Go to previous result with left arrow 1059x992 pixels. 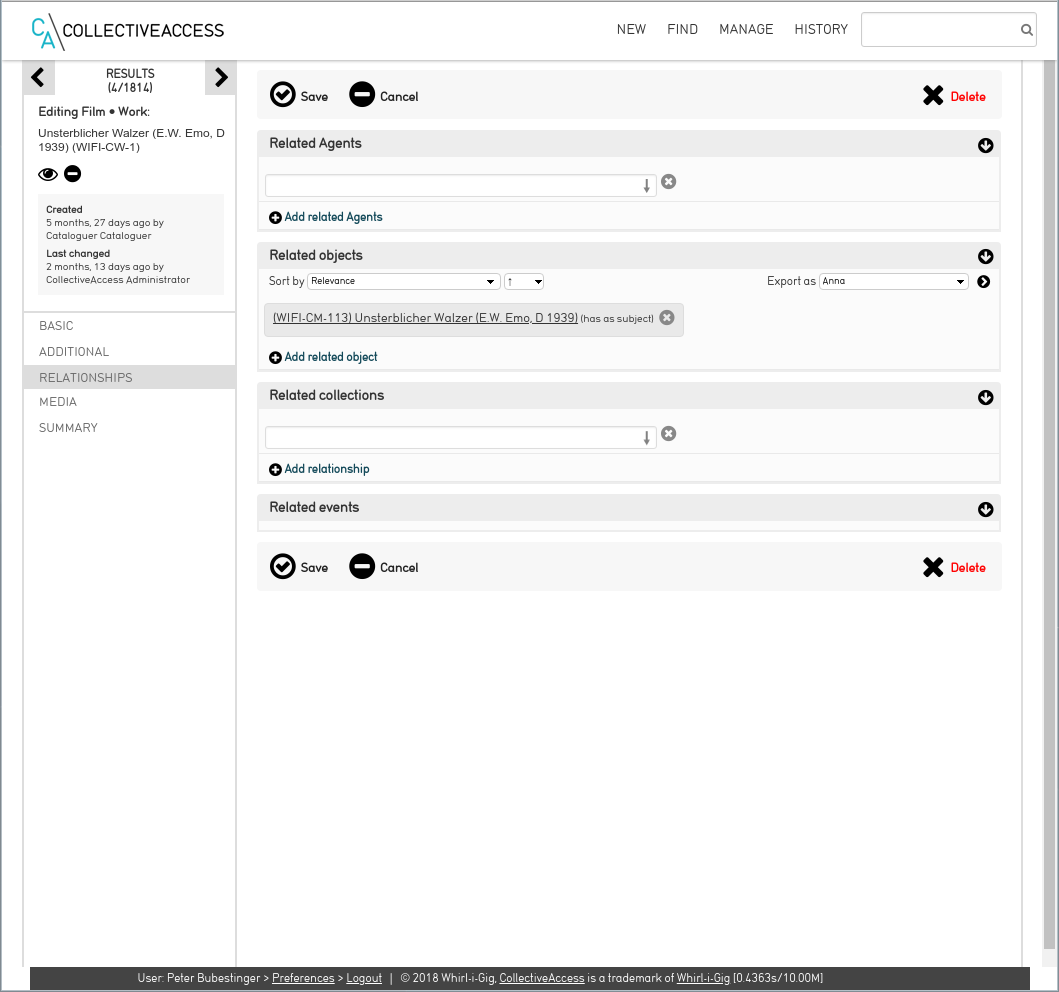coord(38,77)
